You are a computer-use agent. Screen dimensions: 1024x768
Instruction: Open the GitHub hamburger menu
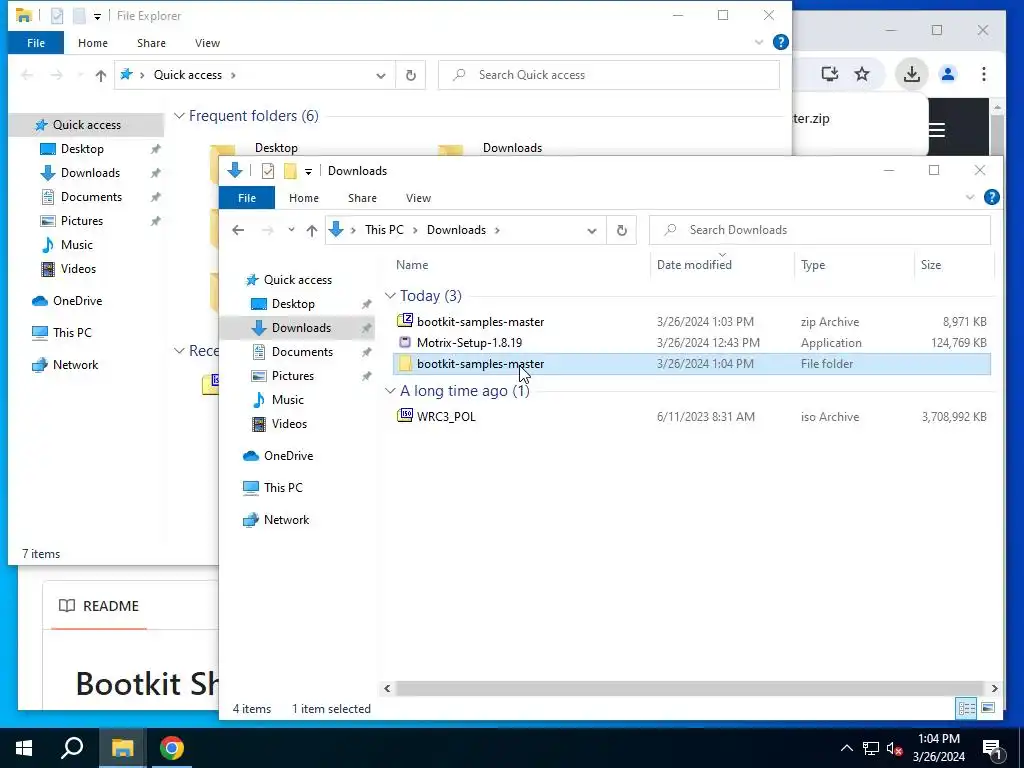[936, 130]
